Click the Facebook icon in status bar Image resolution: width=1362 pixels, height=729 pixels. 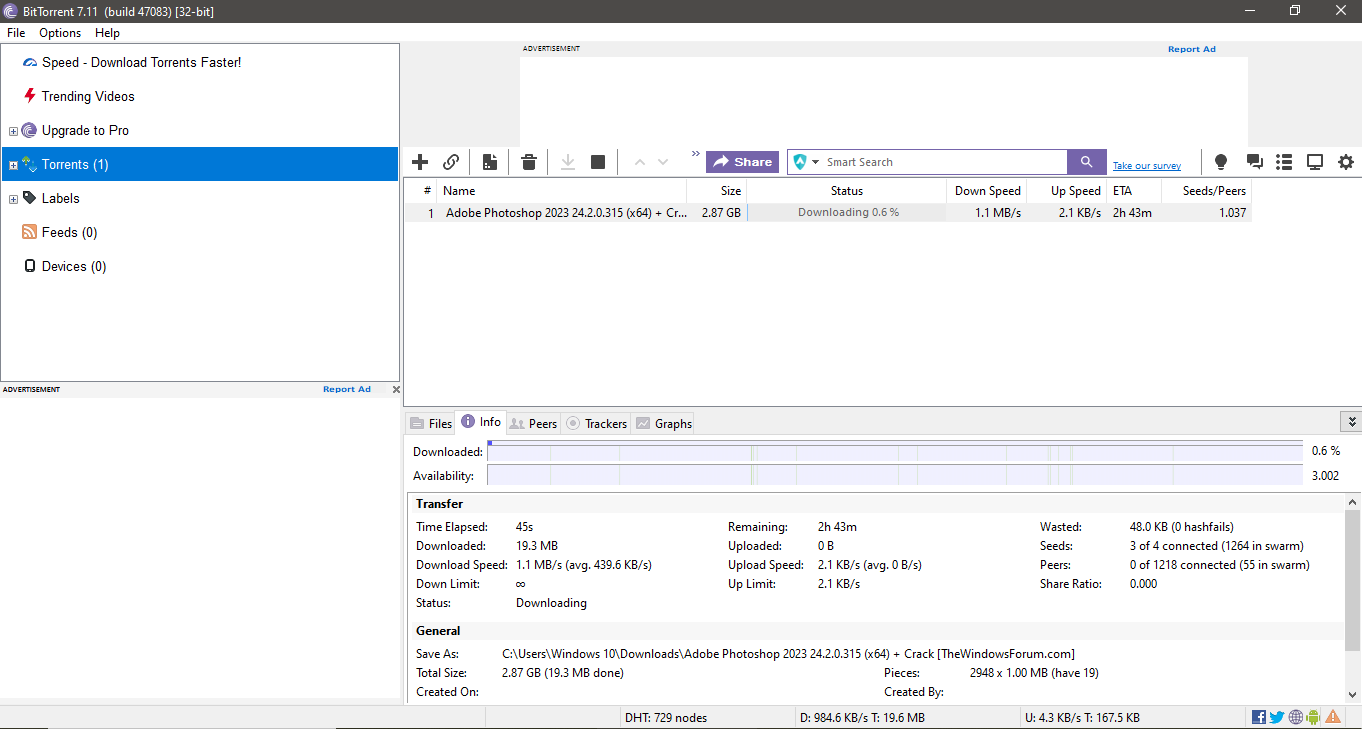[1259, 717]
